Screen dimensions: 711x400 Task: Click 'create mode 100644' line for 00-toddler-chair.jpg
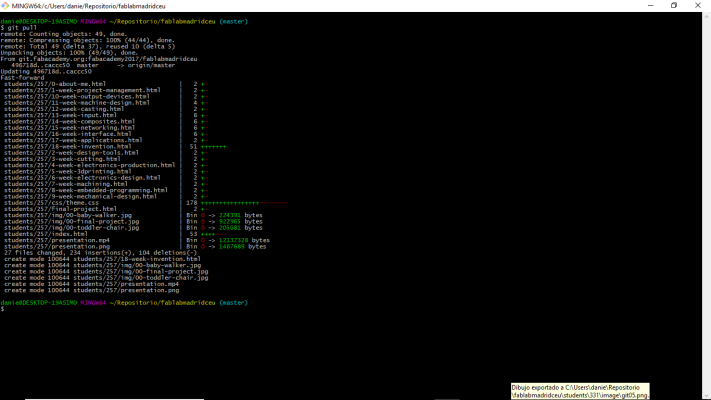point(106,278)
